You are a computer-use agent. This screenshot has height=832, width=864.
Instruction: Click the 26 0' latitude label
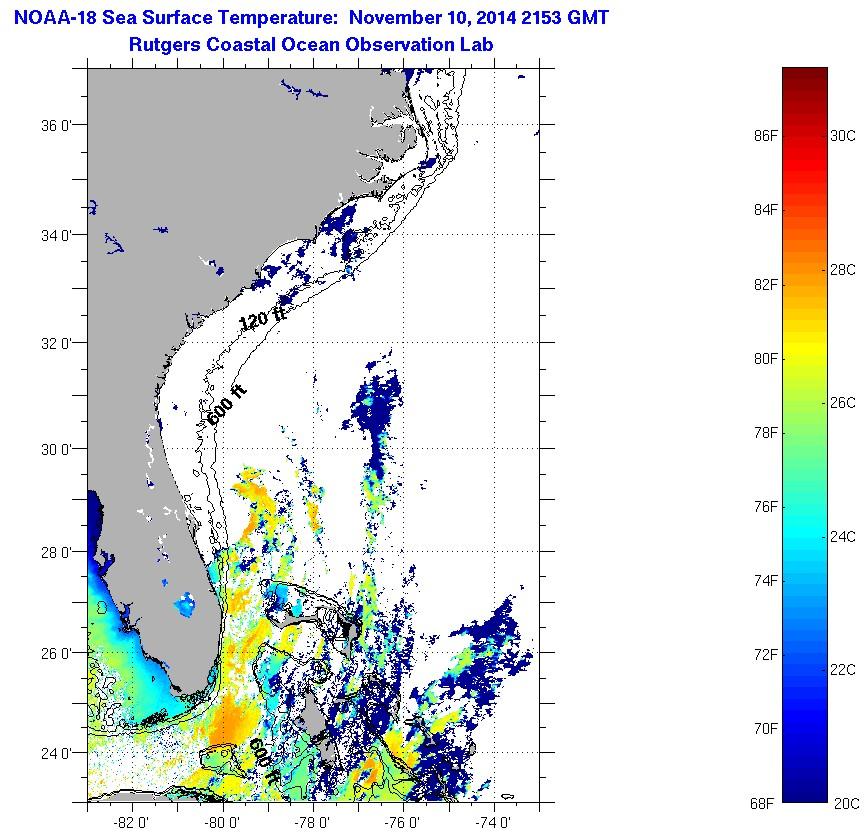click(x=57, y=654)
